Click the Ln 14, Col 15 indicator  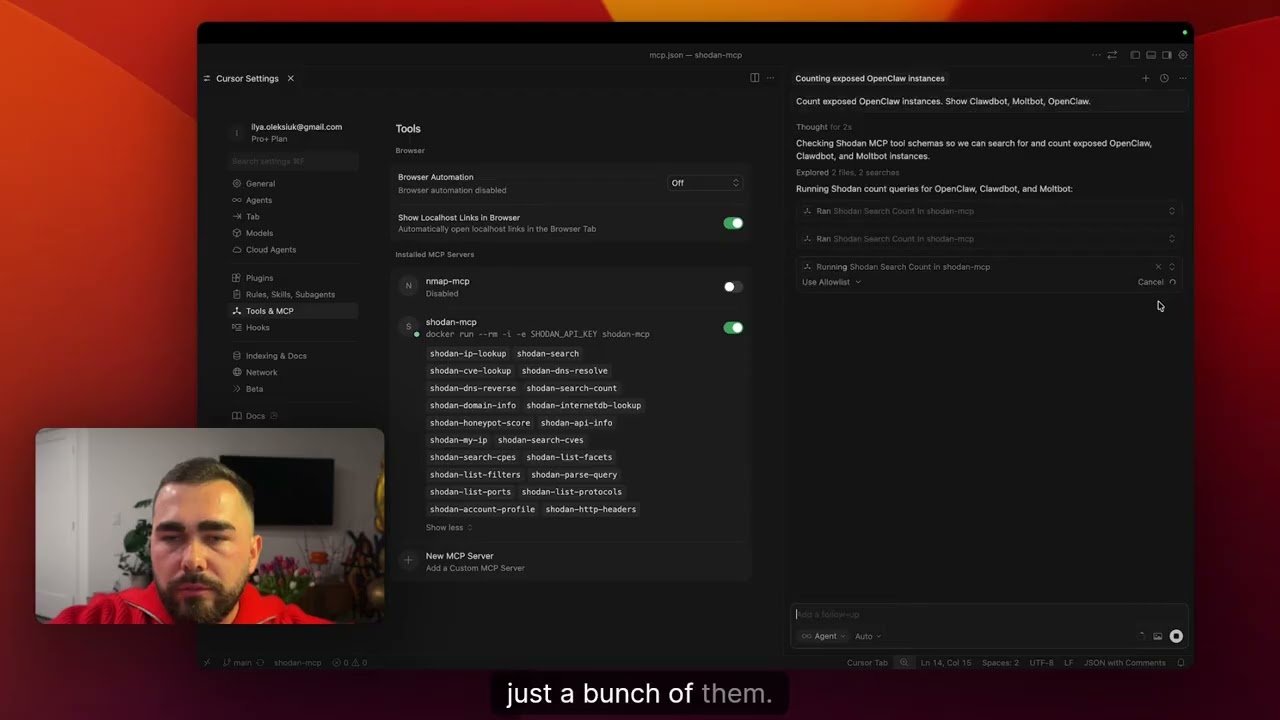tap(946, 663)
